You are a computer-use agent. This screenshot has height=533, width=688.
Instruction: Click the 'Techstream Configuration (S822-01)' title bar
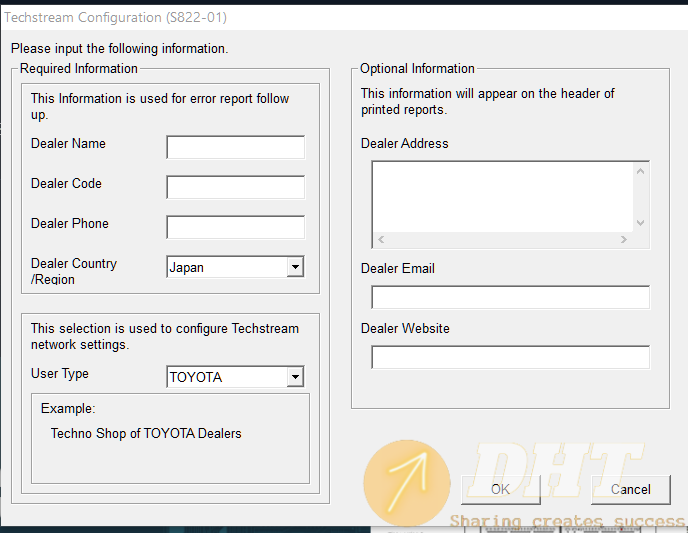(x=344, y=18)
